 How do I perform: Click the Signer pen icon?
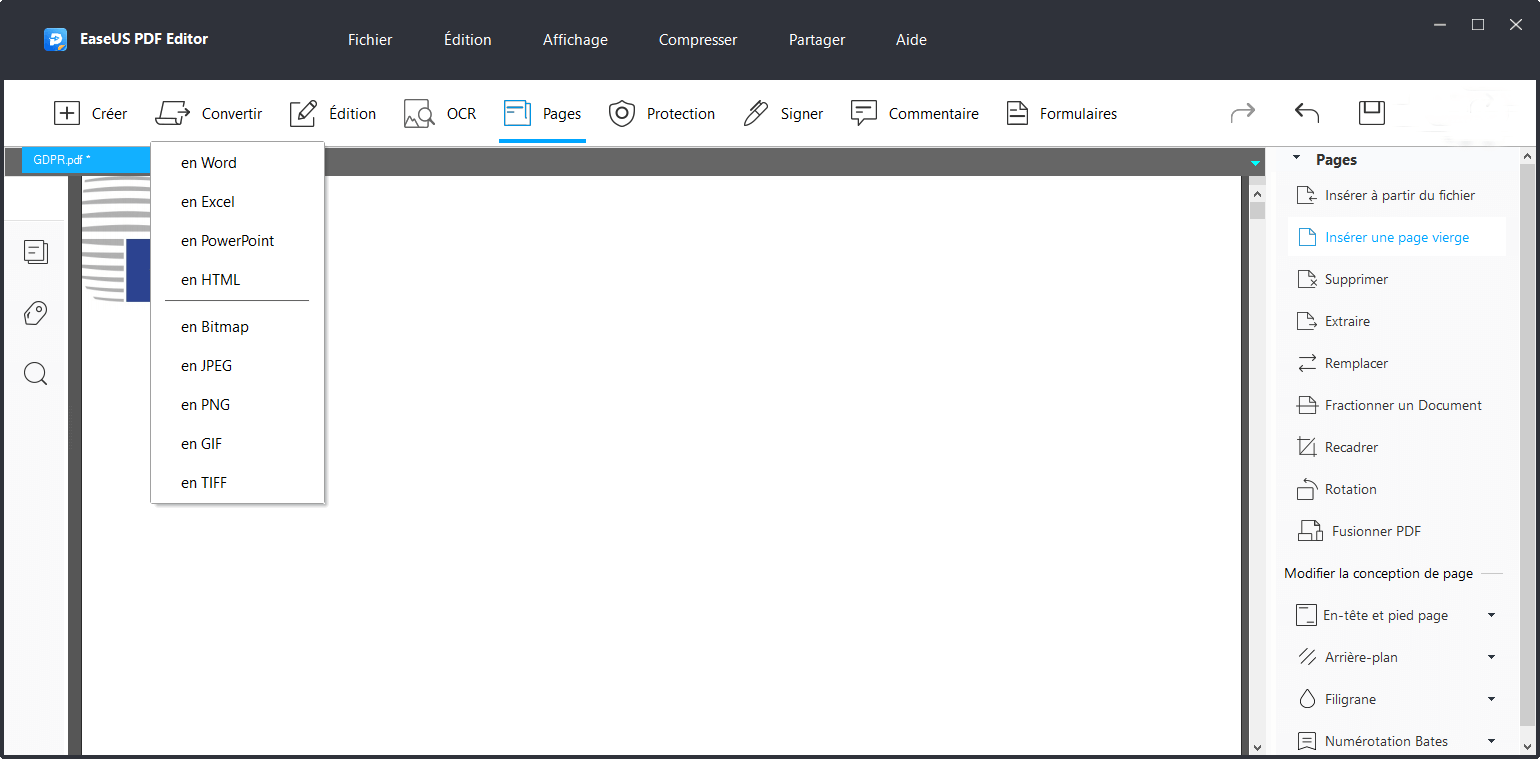756,113
